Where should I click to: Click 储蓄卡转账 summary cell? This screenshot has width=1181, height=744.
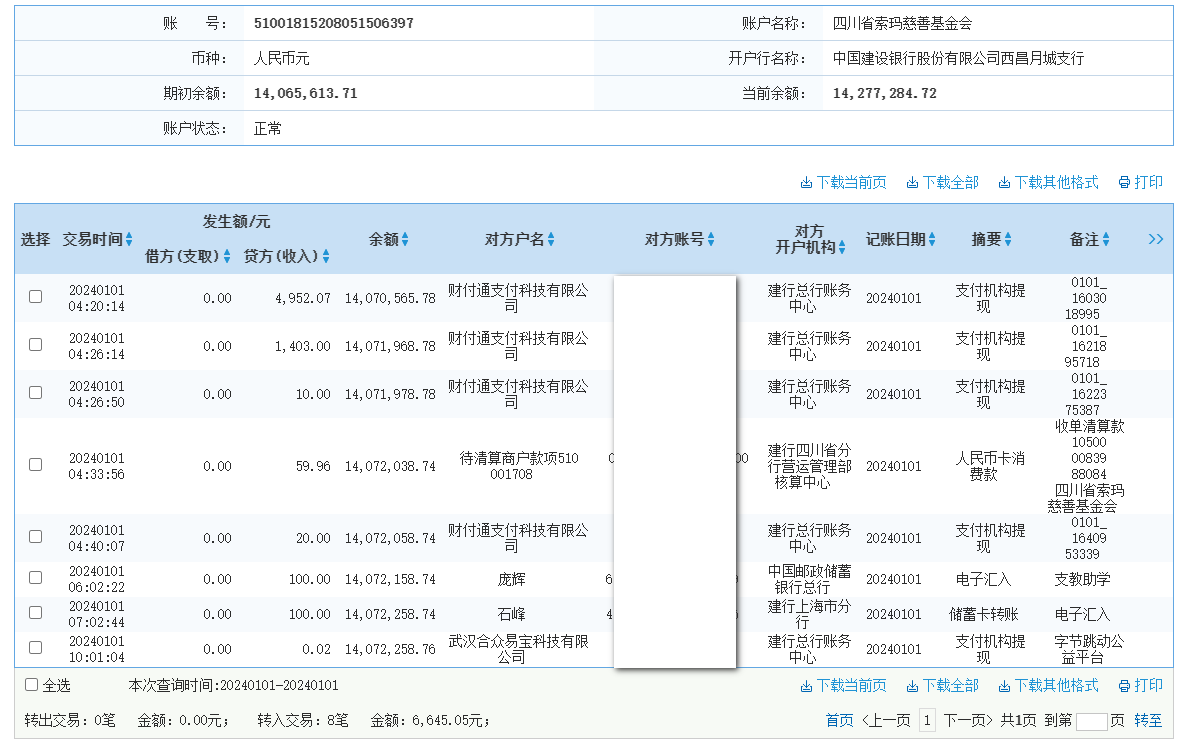984,614
